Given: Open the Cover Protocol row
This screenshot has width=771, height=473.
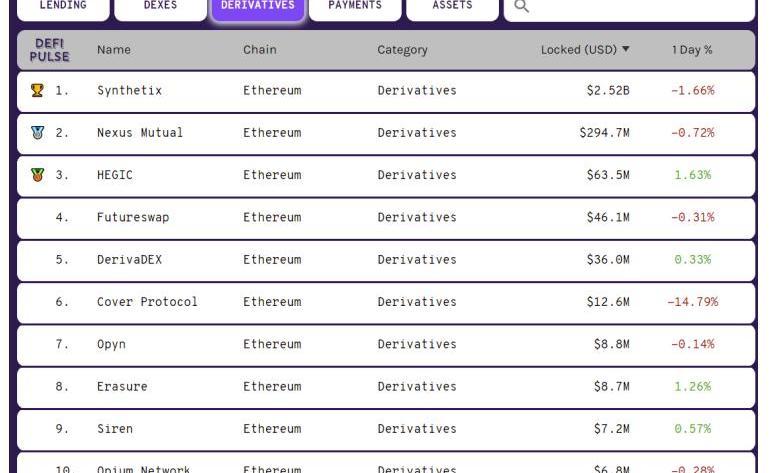Looking at the screenshot, I should click(147, 302).
